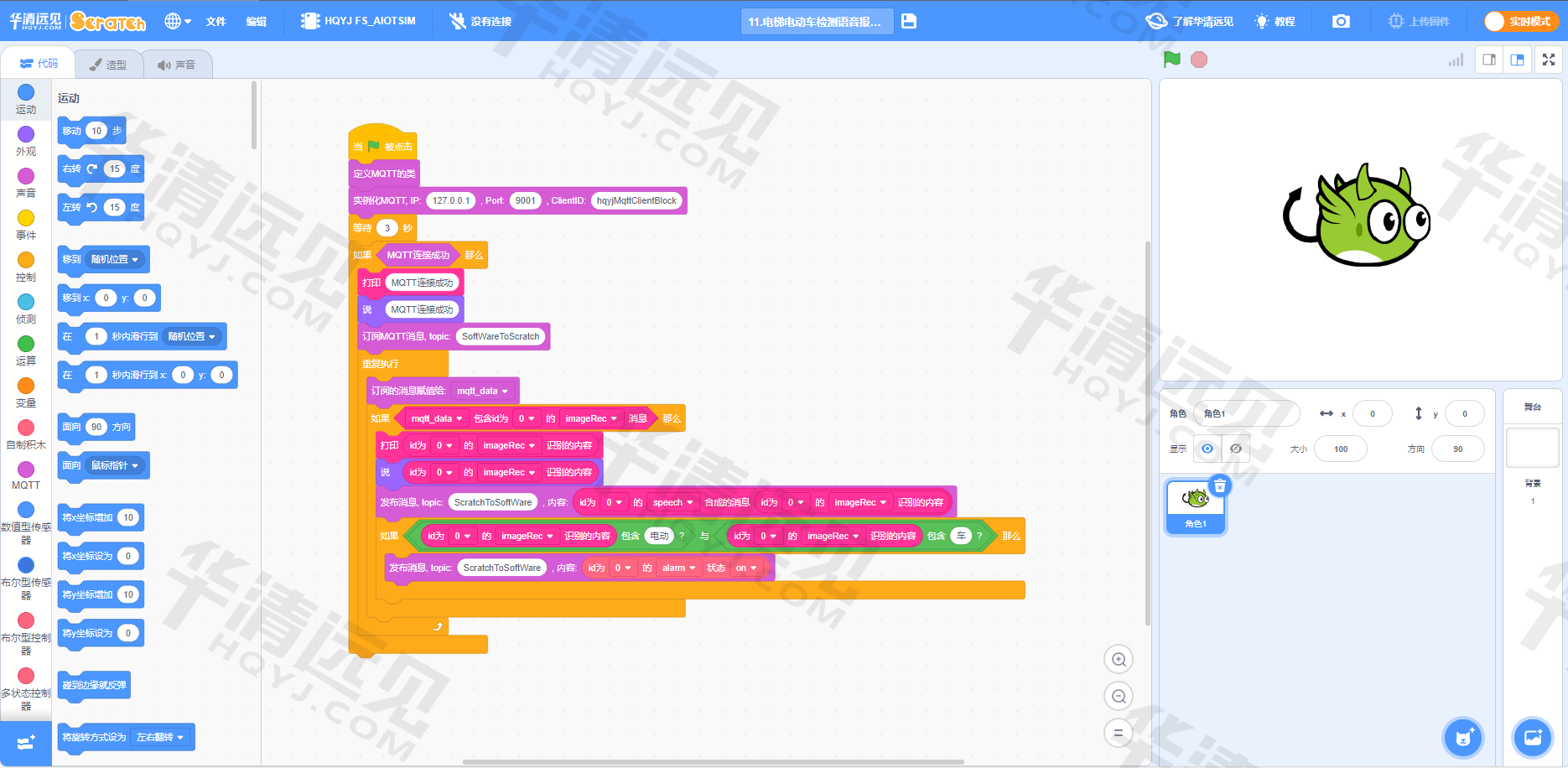Viewport: 1568px width, 768px height.
Task: Switch to the 造型 tab
Action: coord(108,65)
